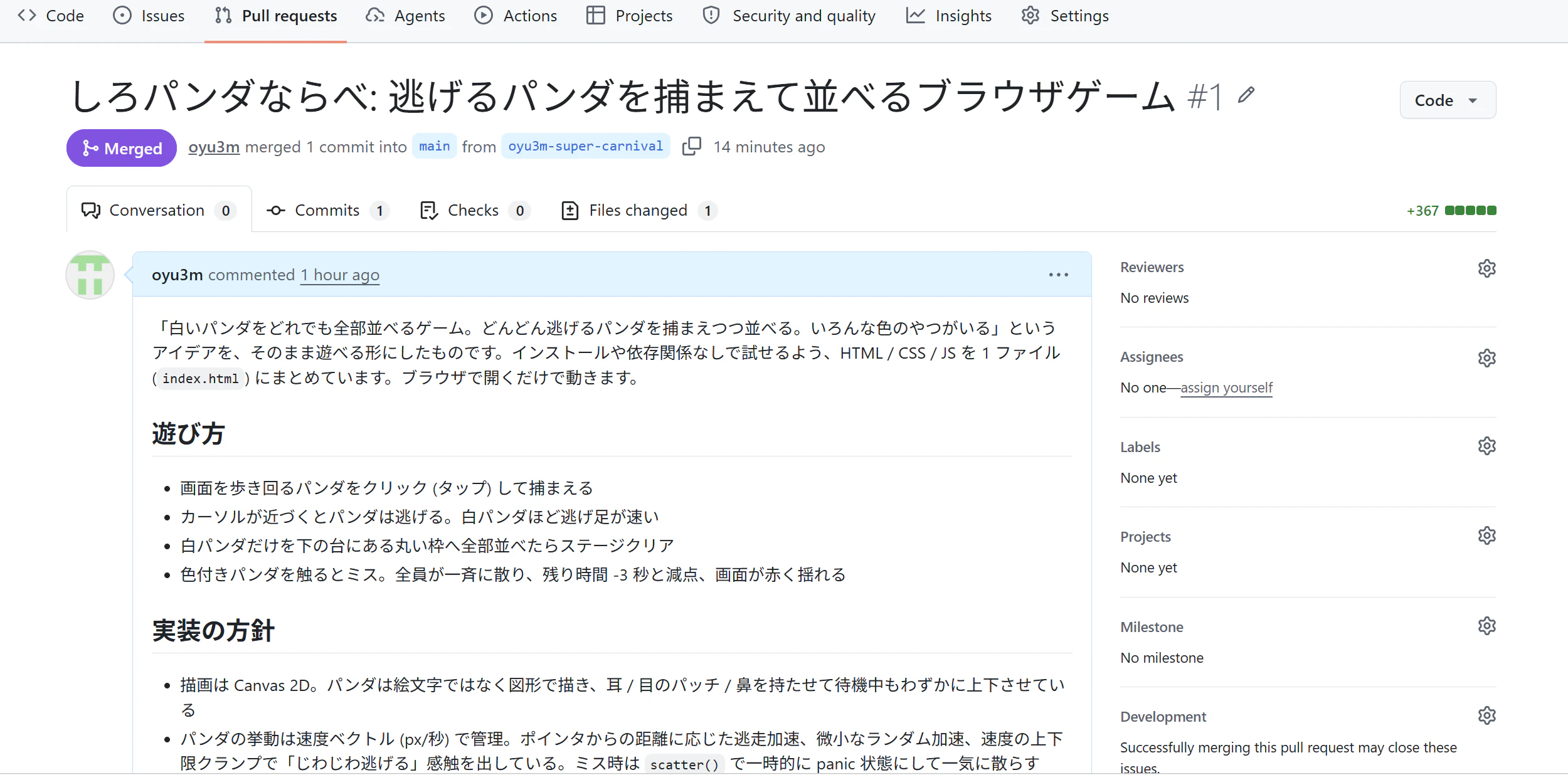The width and height of the screenshot is (1568, 775).
Task: Click the 実装の方針 heading
Action: 213,630
